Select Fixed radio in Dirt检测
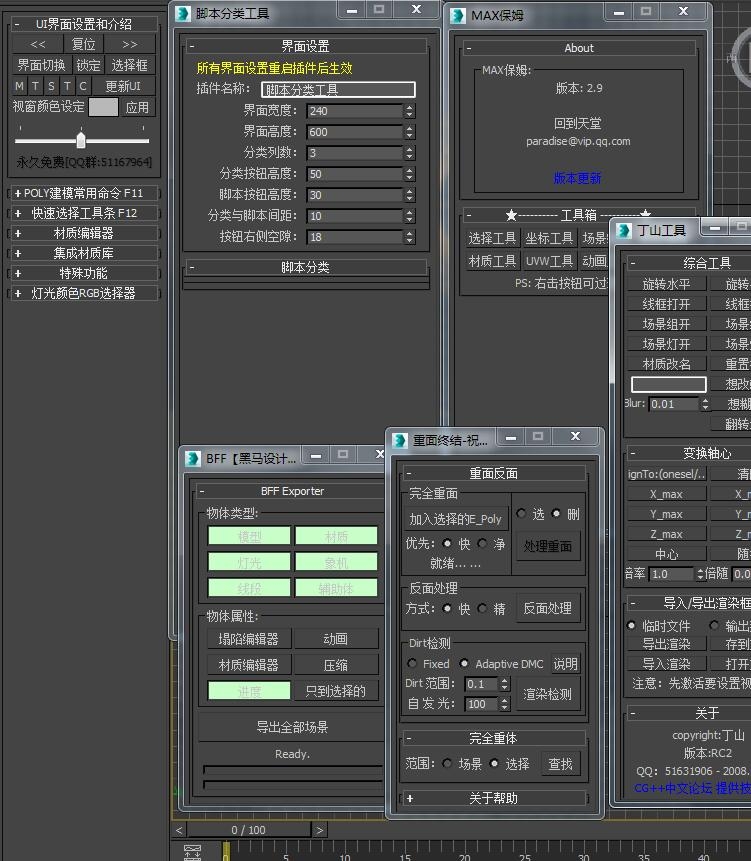The image size is (751, 861). [412, 664]
